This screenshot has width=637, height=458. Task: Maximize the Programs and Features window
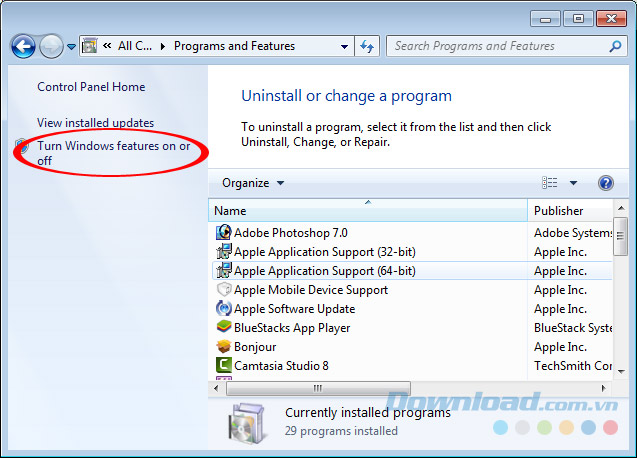click(x=578, y=19)
